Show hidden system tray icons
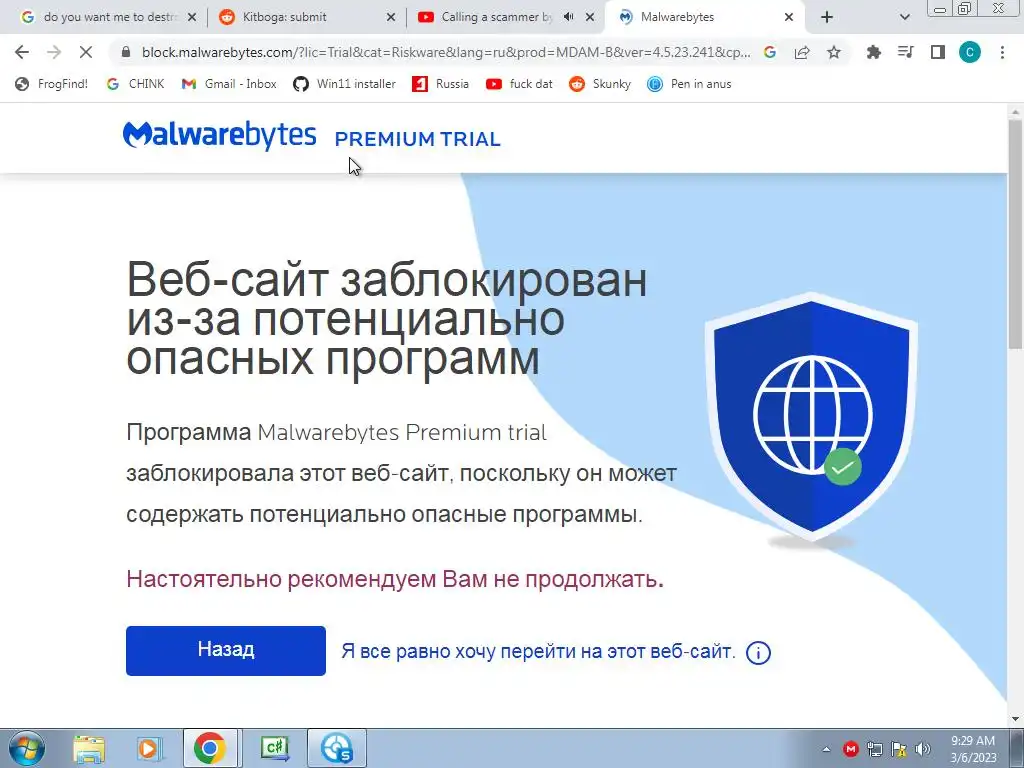Viewport: 1024px width, 768px height. coord(826,749)
